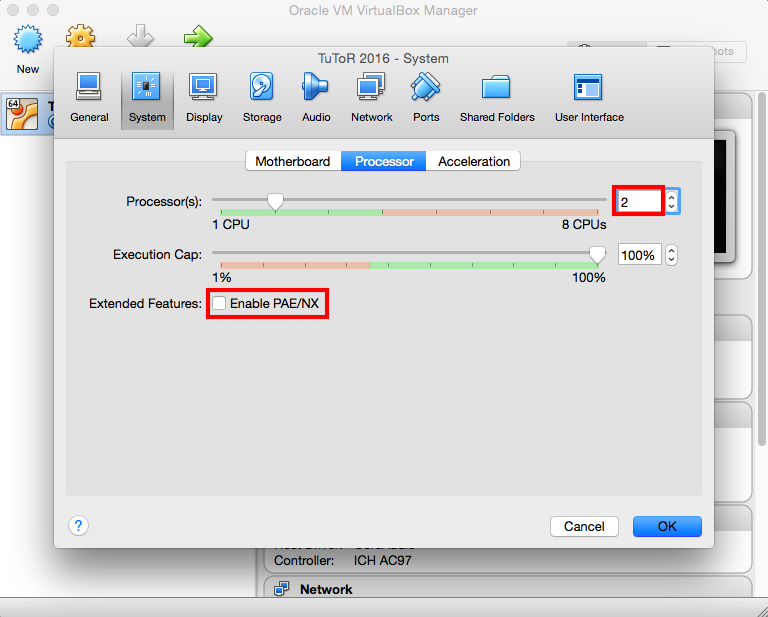Open help with the question mark button
This screenshot has height=617, width=768.
tap(78, 525)
